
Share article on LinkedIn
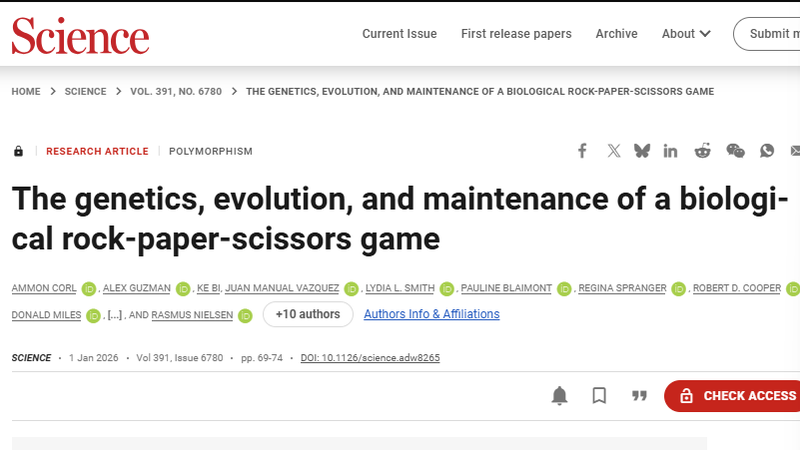pos(670,151)
